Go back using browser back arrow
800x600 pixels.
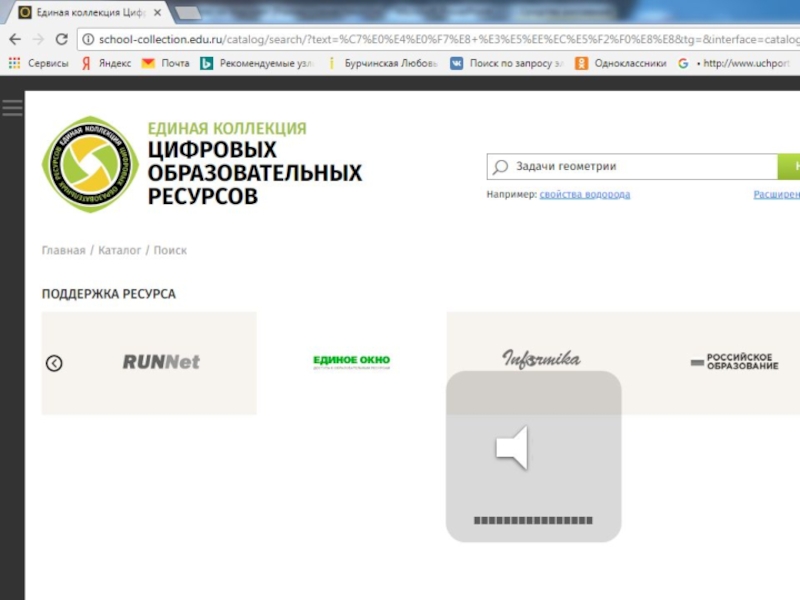coord(15,39)
